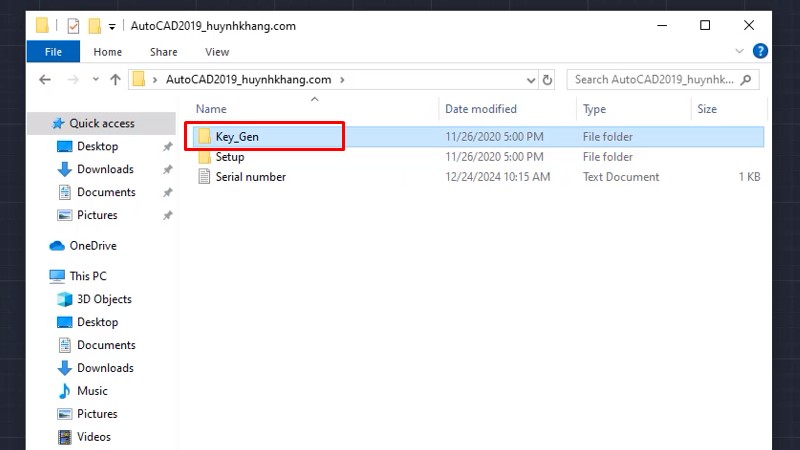Select the Music folder in sidebar
Screen dimensions: 800x450
click(92, 391)
